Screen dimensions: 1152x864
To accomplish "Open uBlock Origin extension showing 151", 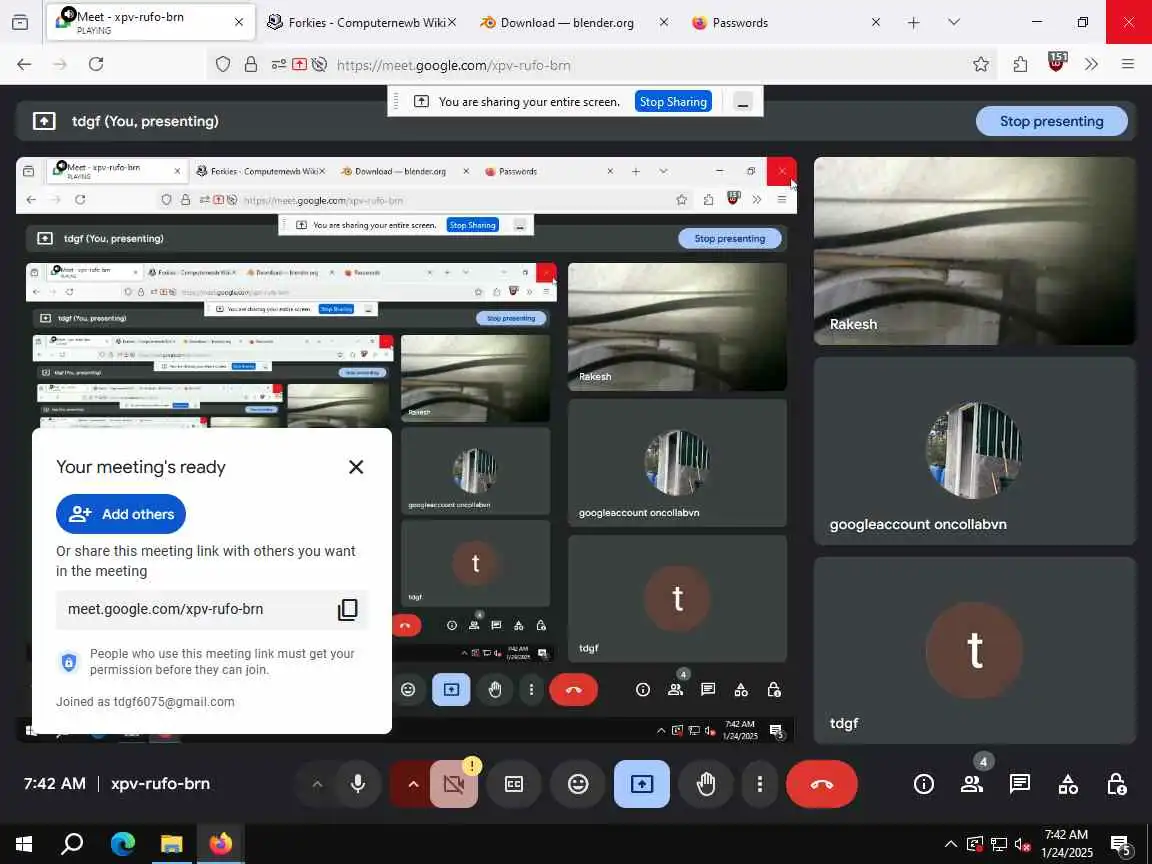I will pos(1056,63).
